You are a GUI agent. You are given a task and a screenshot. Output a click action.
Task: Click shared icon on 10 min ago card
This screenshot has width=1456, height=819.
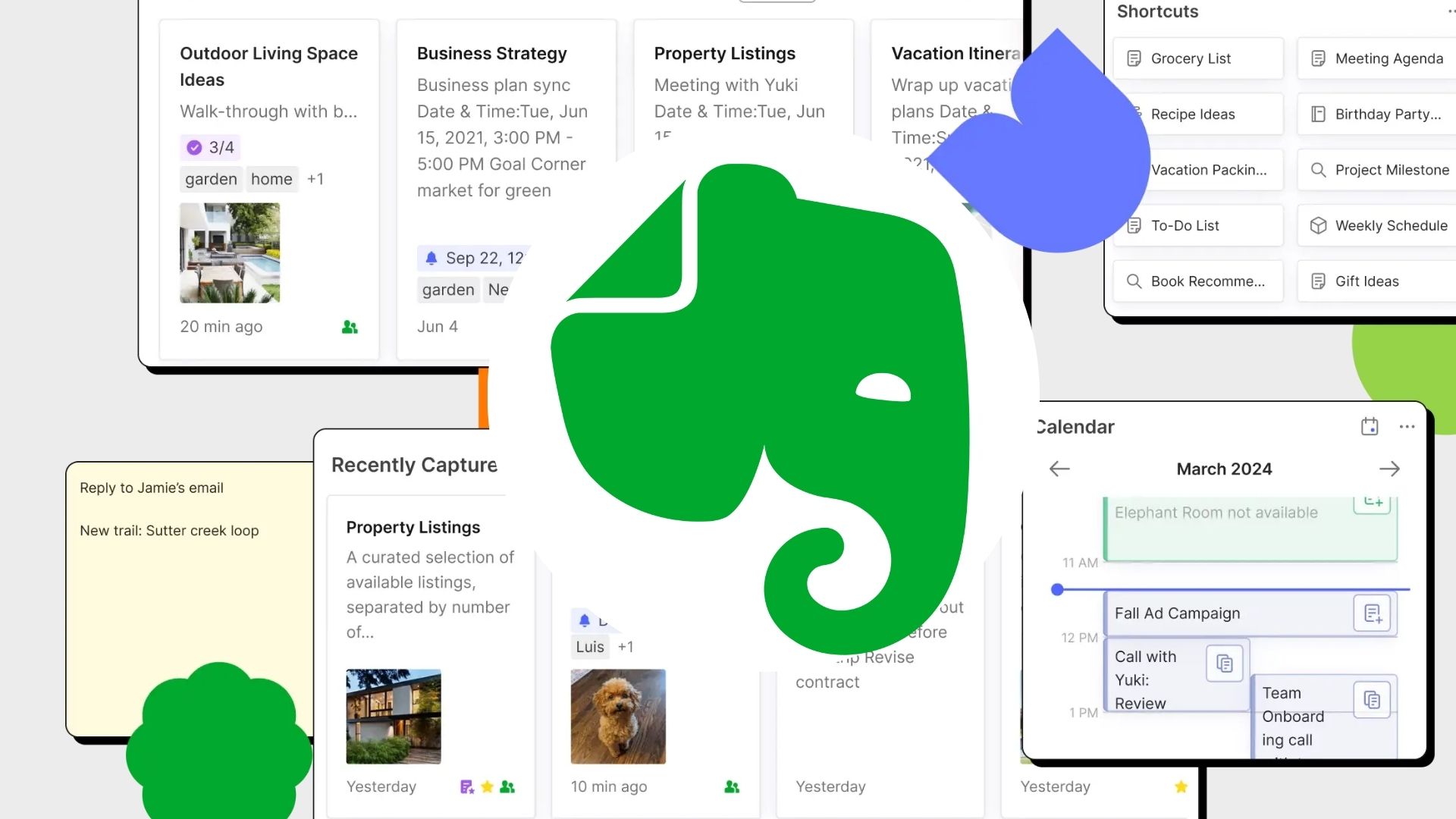(x=732, y=787)
